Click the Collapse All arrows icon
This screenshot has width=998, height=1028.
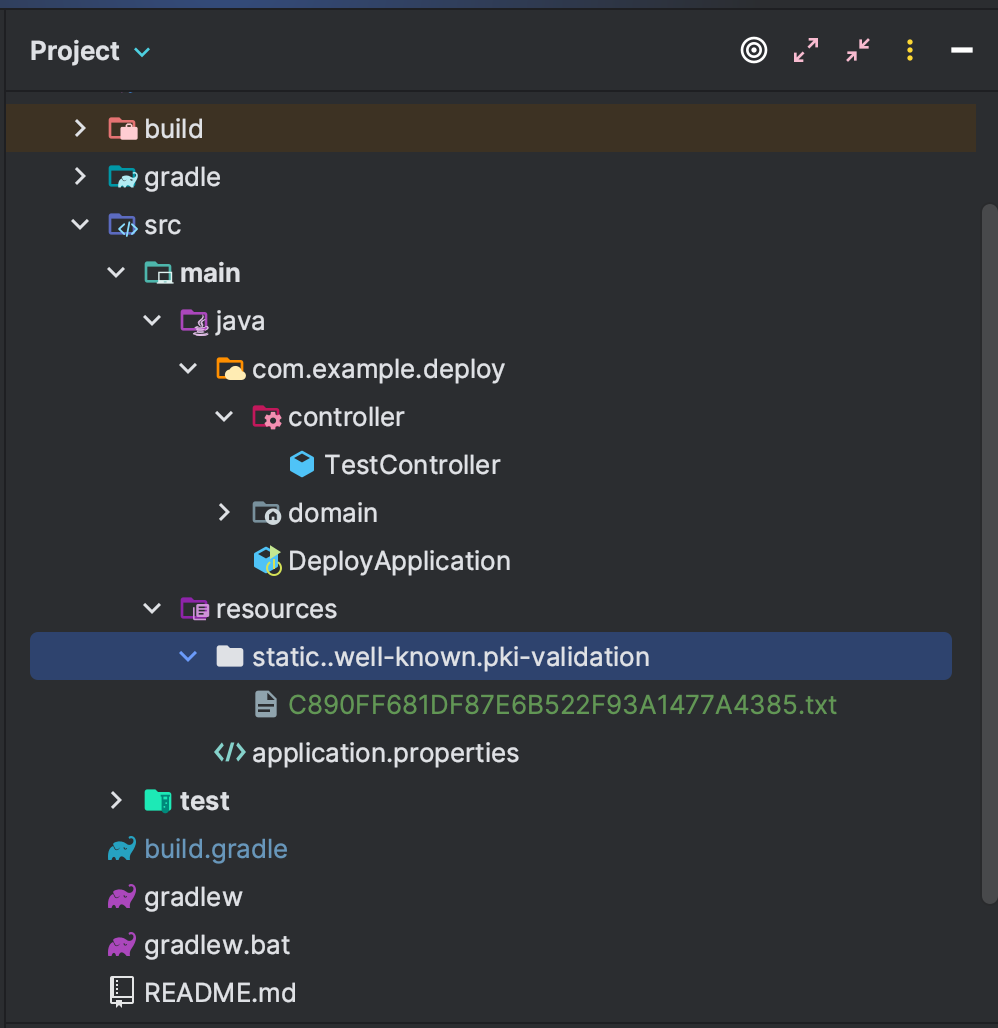(858, 50)
